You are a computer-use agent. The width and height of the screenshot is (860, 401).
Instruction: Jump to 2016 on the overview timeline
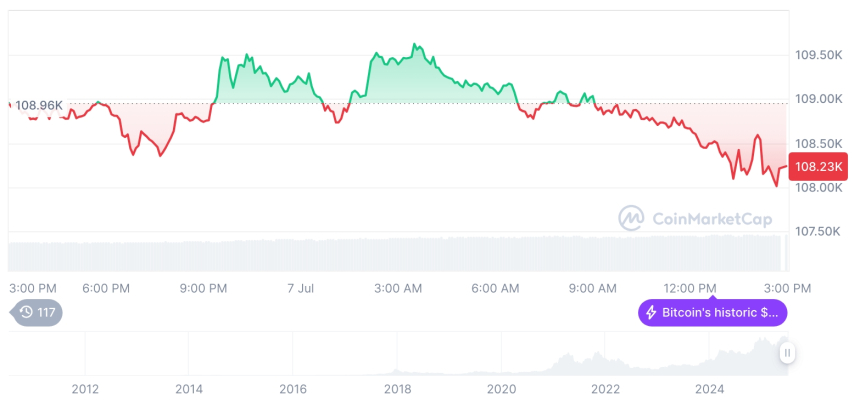click(x=293, y=389)
